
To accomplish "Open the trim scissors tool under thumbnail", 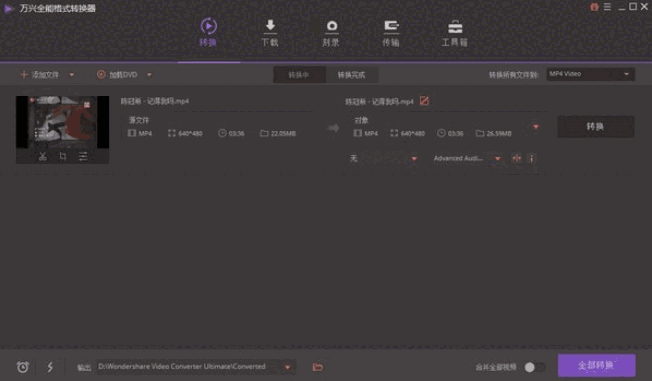I will pos(42,157).
